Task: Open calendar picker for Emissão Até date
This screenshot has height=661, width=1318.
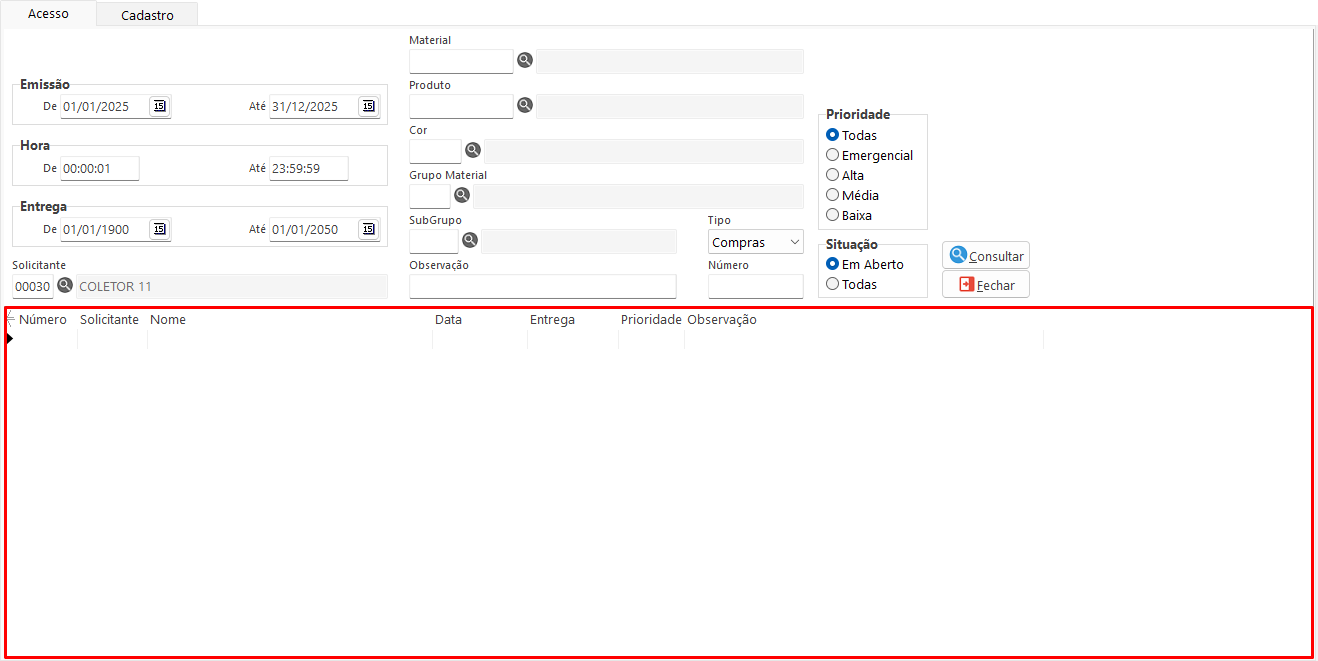Action: click(369, 106)
